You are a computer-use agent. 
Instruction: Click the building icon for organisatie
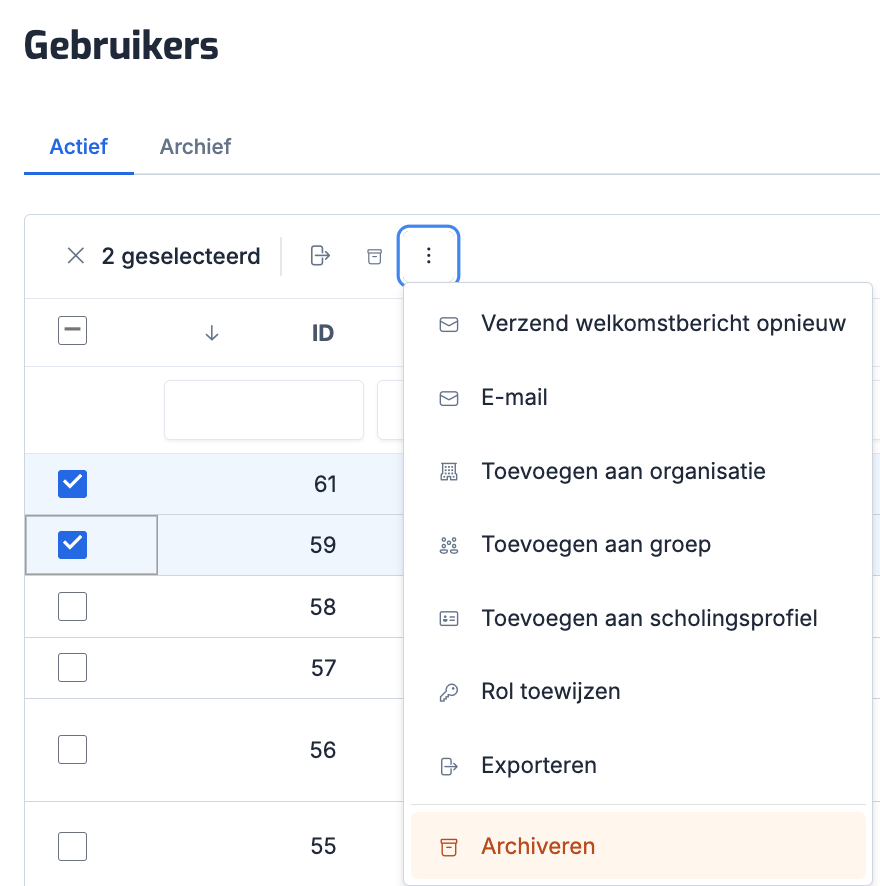(449, 471)
